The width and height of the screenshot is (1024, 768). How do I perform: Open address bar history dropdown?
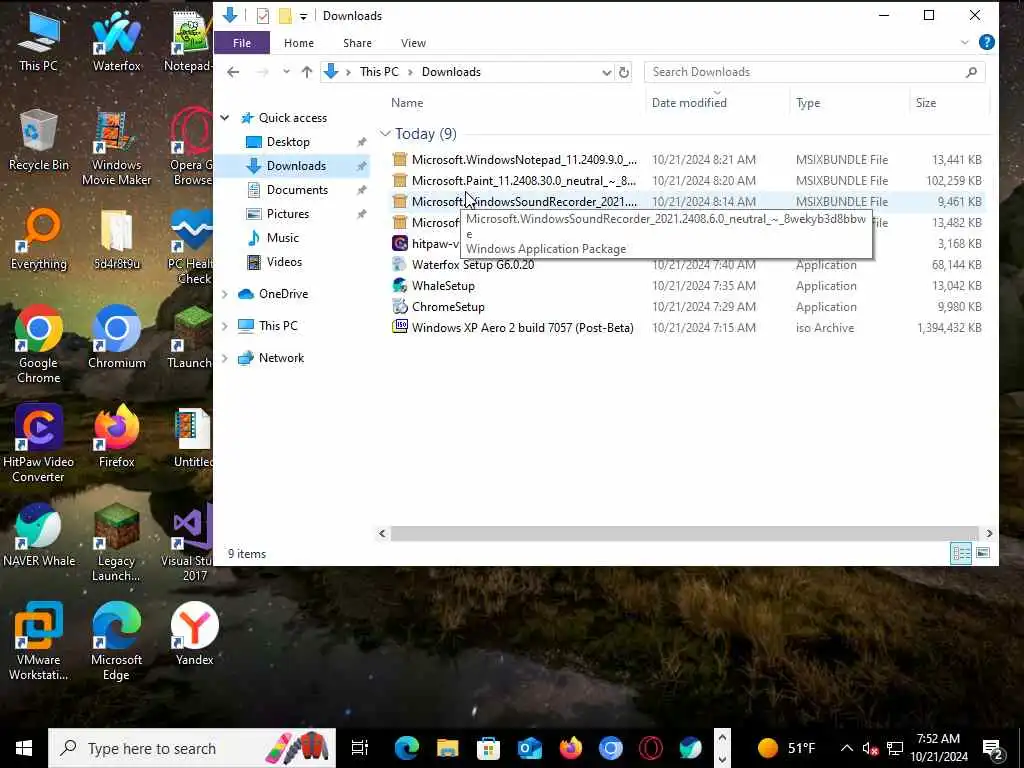[607, 72]
